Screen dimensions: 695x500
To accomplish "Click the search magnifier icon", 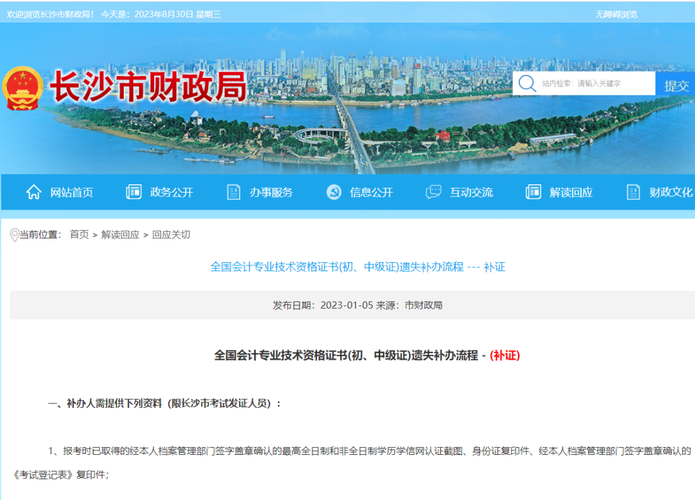I will click(526, 84).
